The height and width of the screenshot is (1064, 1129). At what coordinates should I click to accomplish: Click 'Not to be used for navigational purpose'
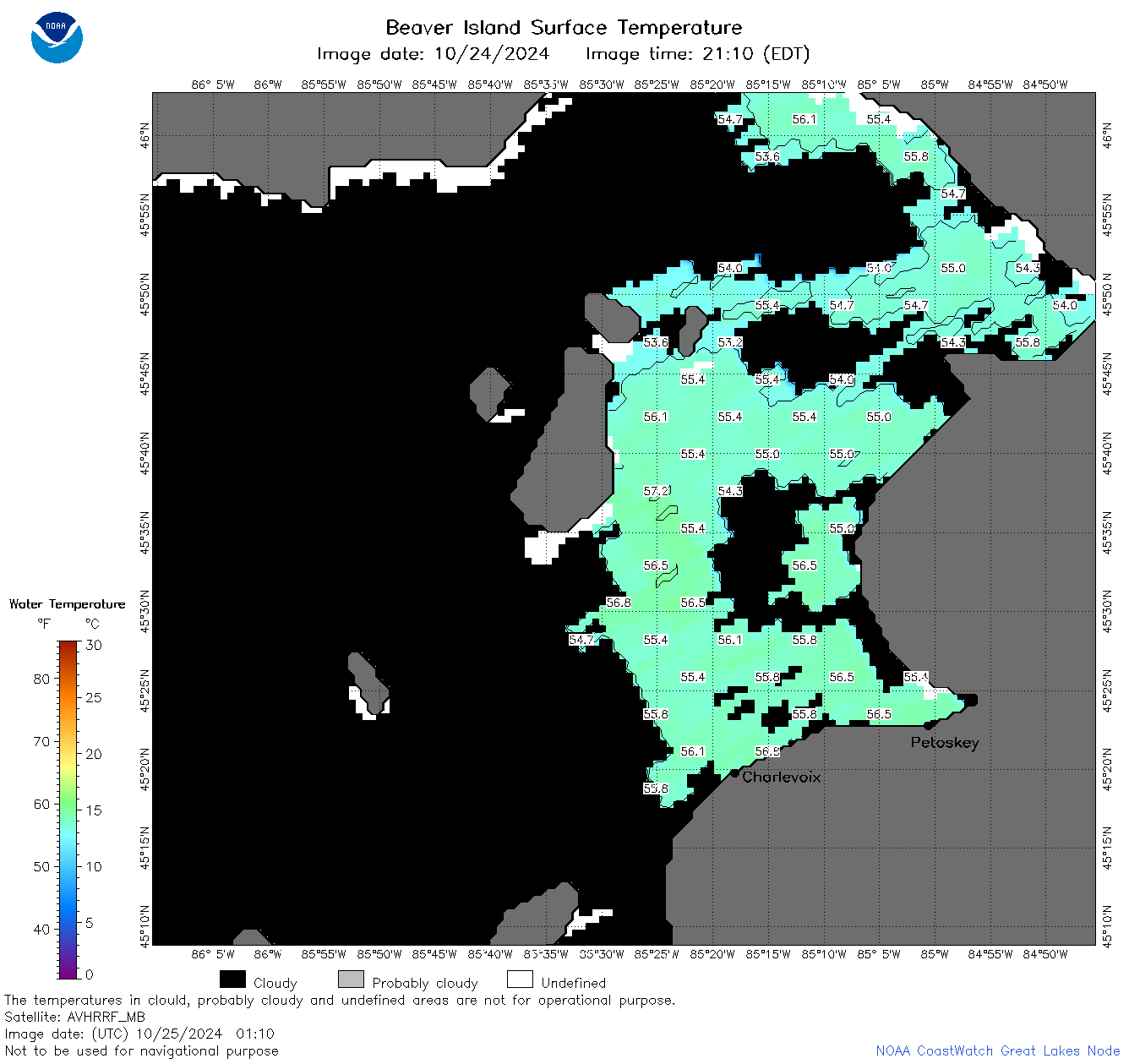coord(141,1050)
